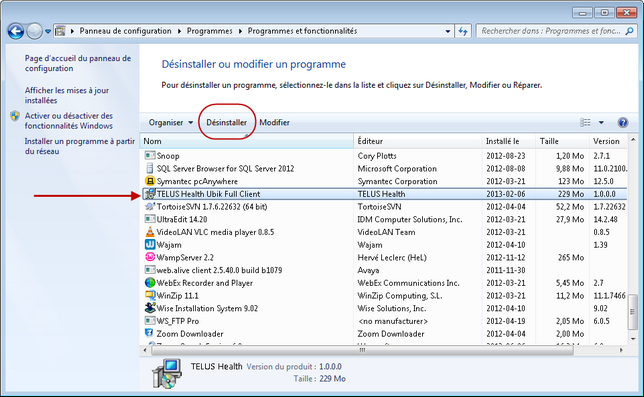Click the Snoop program icon
The height and width of the screenshot is (397, 644).
click(150, 155)
